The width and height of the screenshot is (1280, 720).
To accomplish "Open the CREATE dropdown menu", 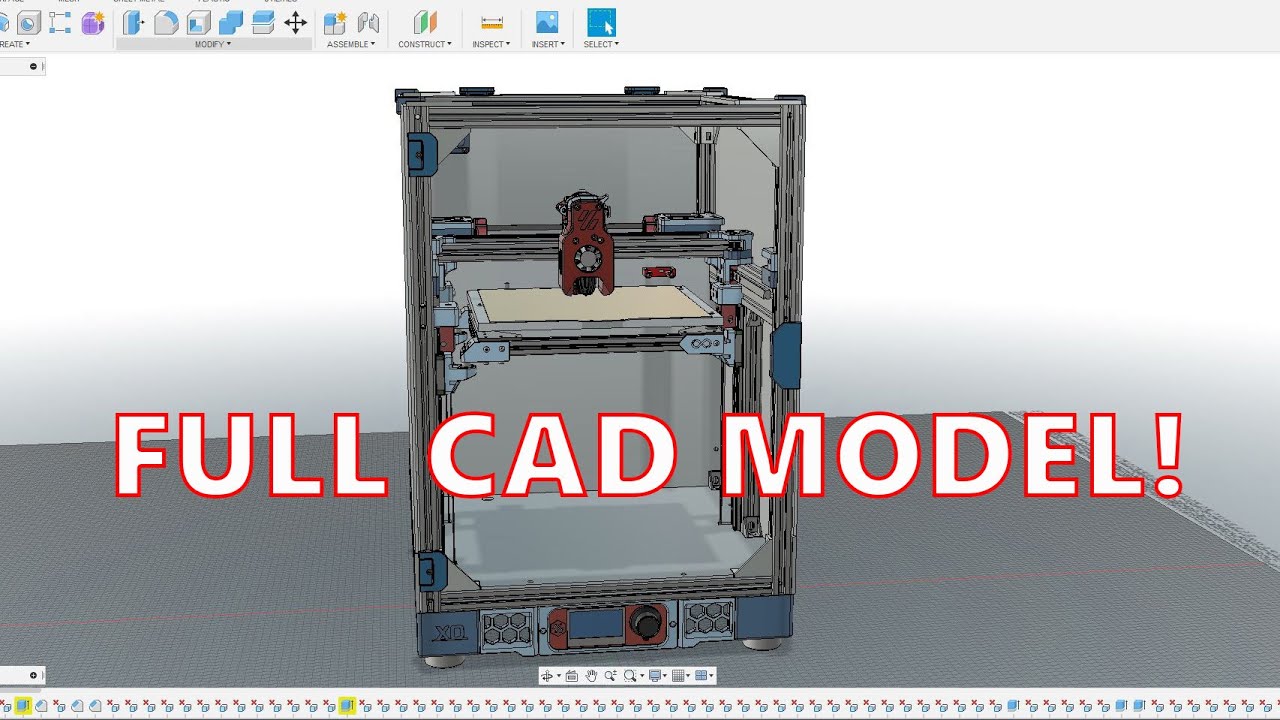I will pyautogui.click(x=14, y=44).
